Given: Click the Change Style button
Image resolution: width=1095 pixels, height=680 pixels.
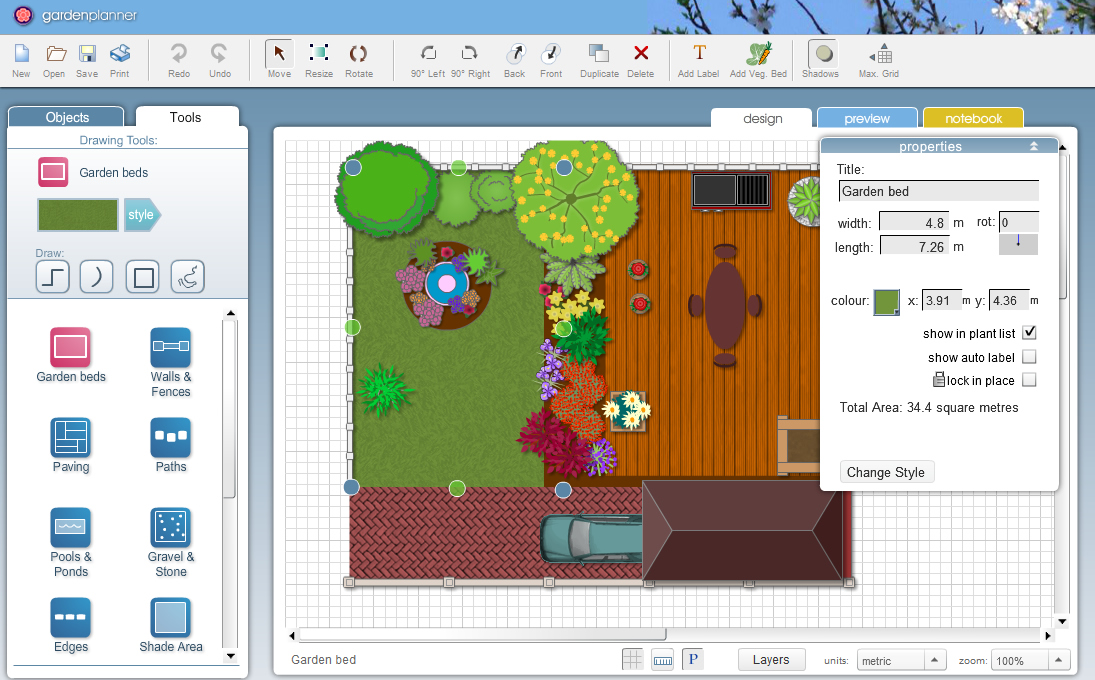Looking at the screenshot, I should (886, 472).
